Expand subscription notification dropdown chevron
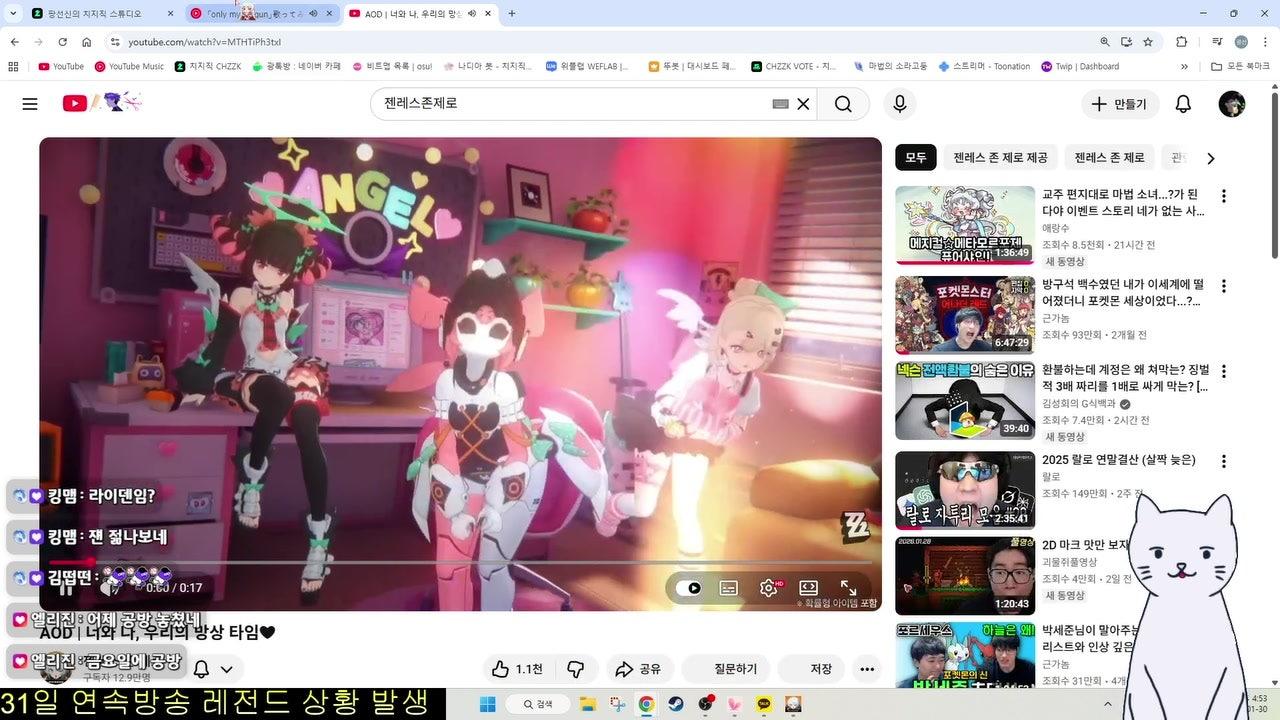Screen dimensions: 1280x720 tap(227, 669)
